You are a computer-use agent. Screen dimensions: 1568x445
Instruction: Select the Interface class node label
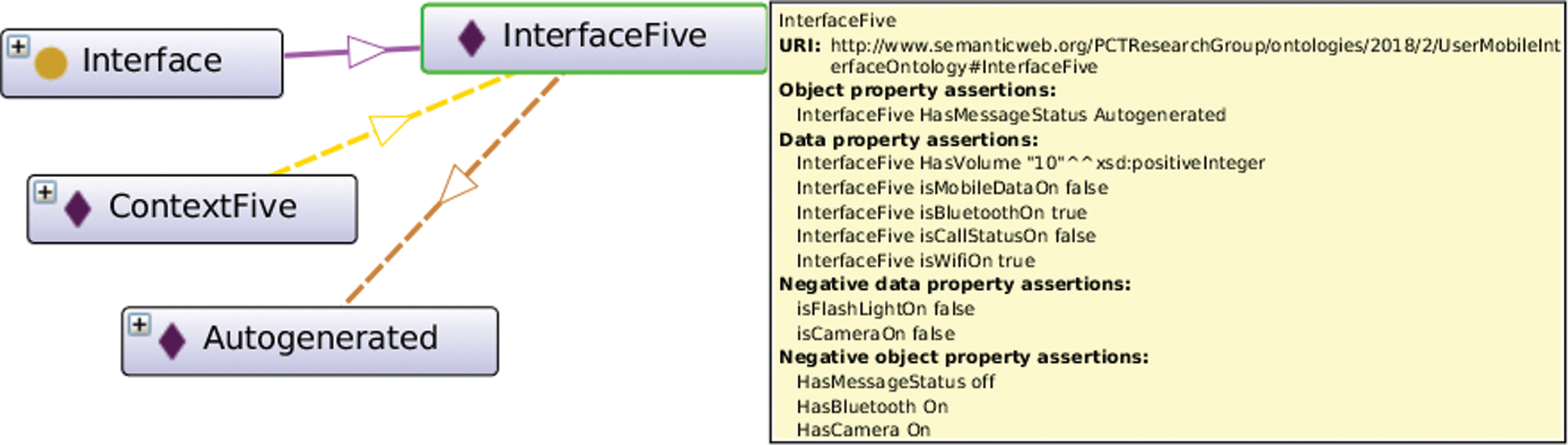point(152,61)
